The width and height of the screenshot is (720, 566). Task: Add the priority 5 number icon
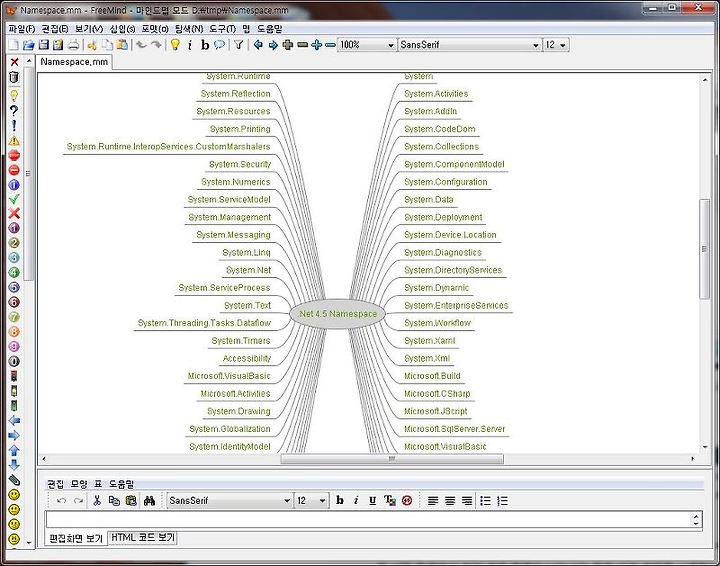pyautogui.click(x=14, y=287)
